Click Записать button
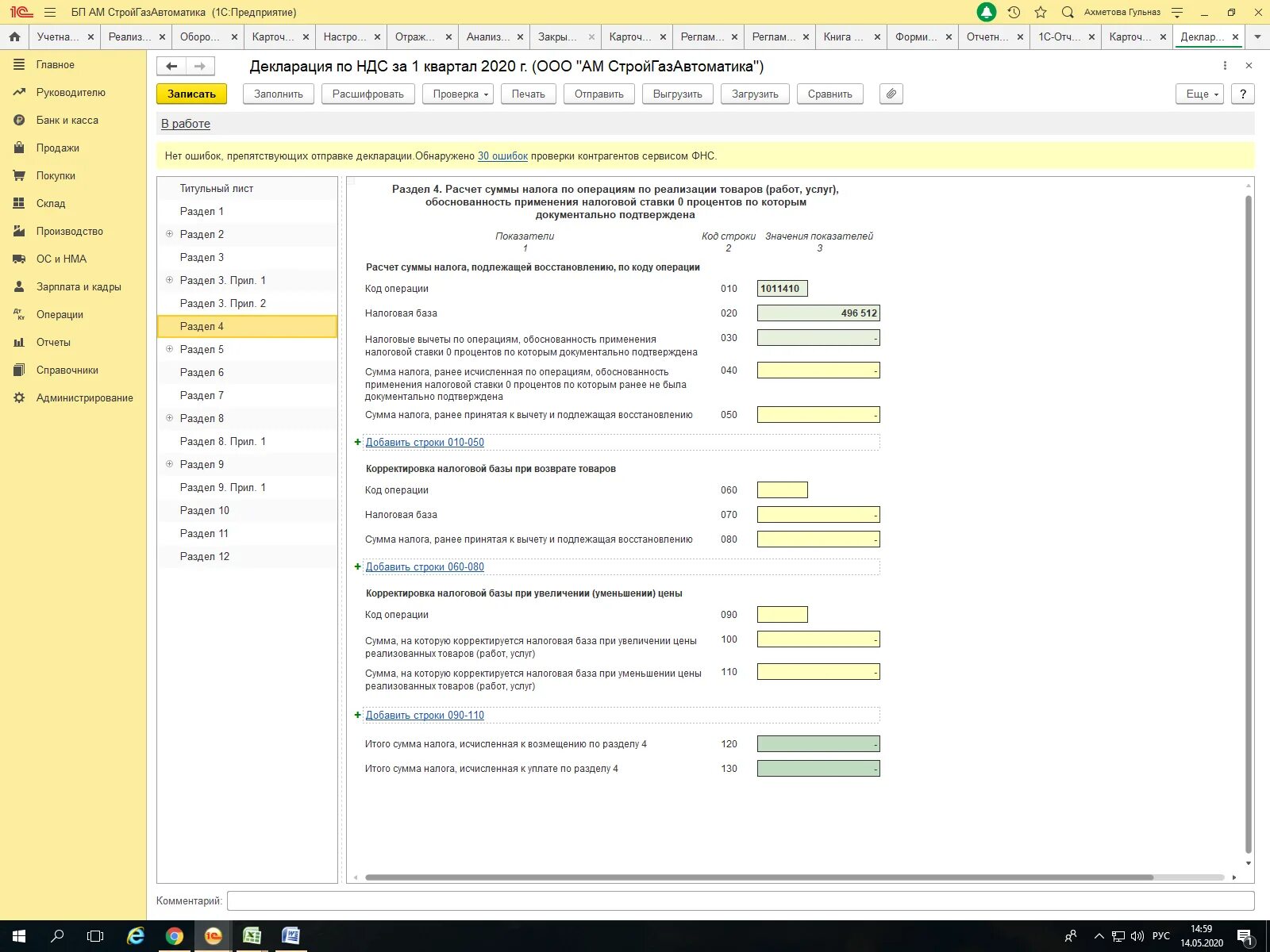Screen dimensions: 1270x952 pyautogui.click(x=191, y=94)
